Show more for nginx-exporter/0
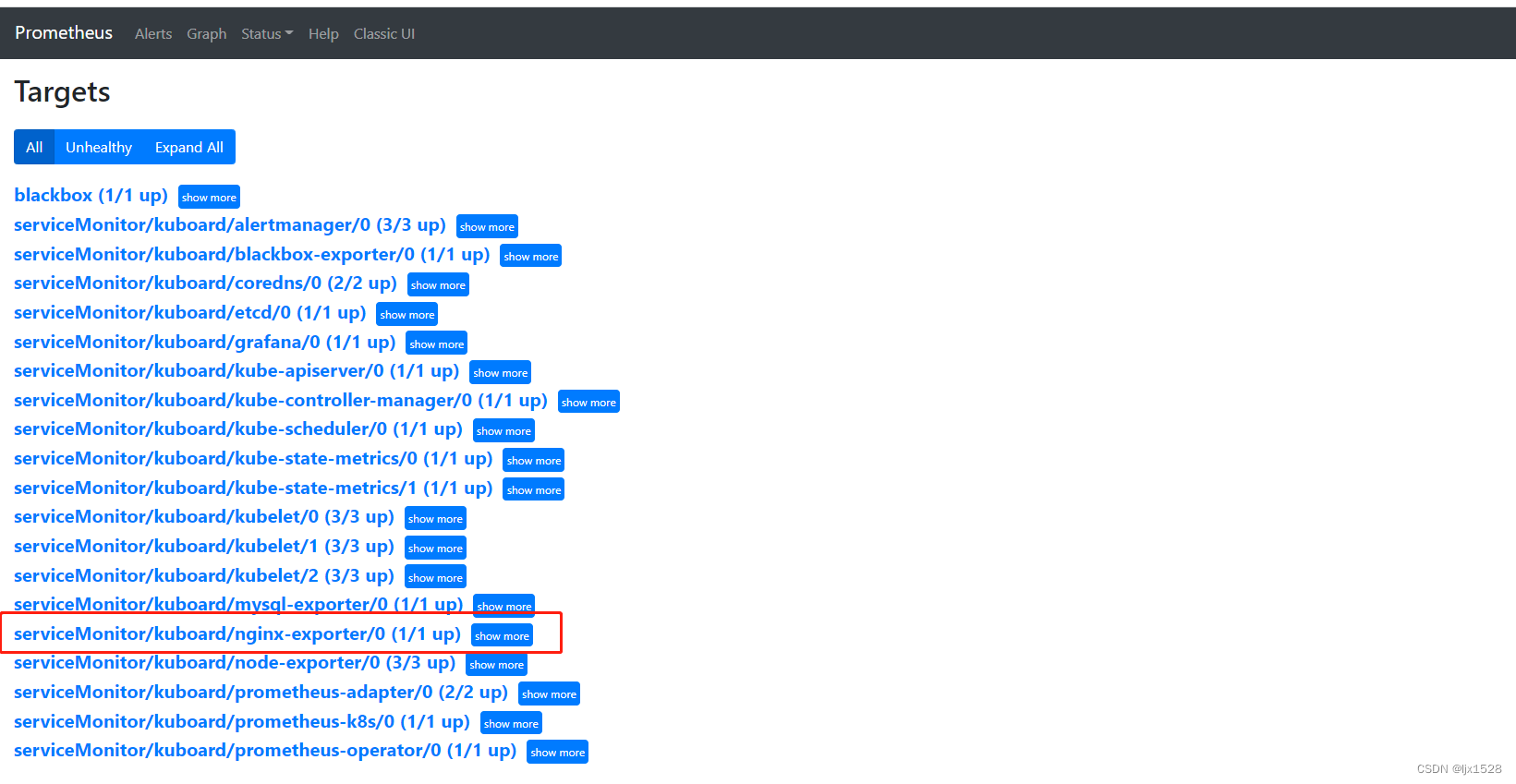Image resolution: width=1516 pixels, height=784 pixels. coord(502,635)
